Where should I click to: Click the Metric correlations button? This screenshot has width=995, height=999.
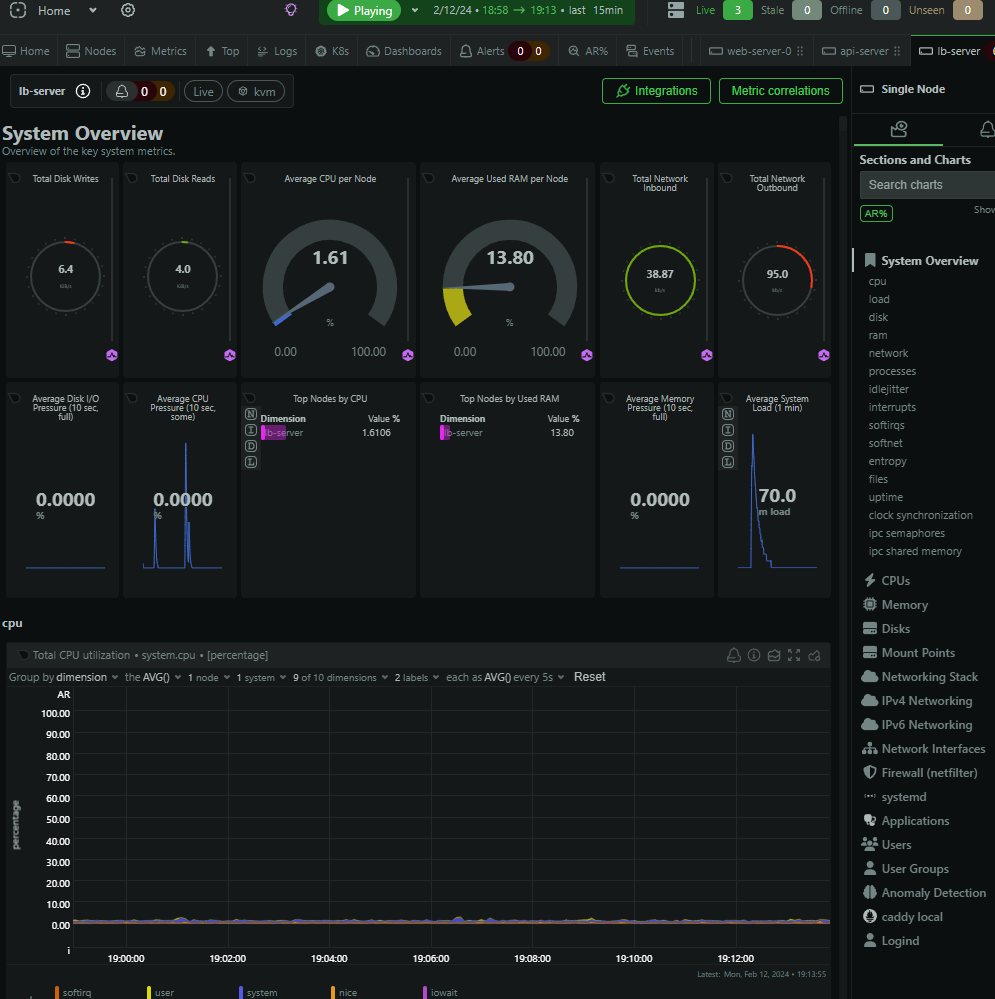pos(780,91)
